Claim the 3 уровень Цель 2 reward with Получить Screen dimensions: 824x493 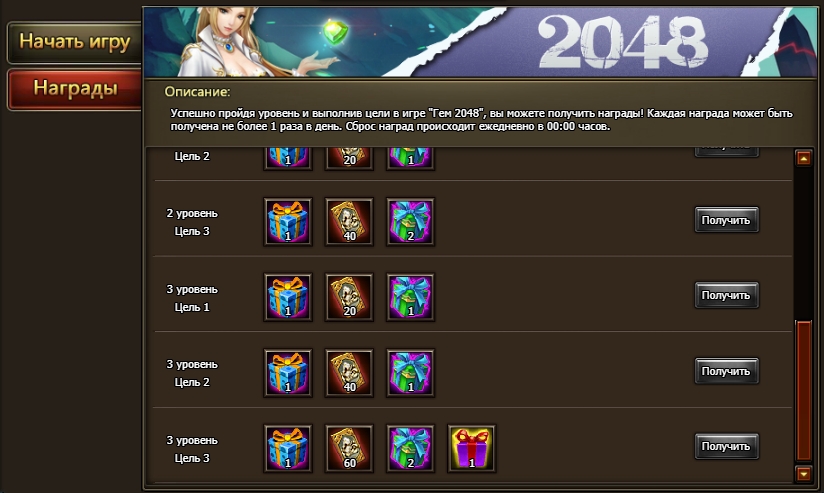726,371
